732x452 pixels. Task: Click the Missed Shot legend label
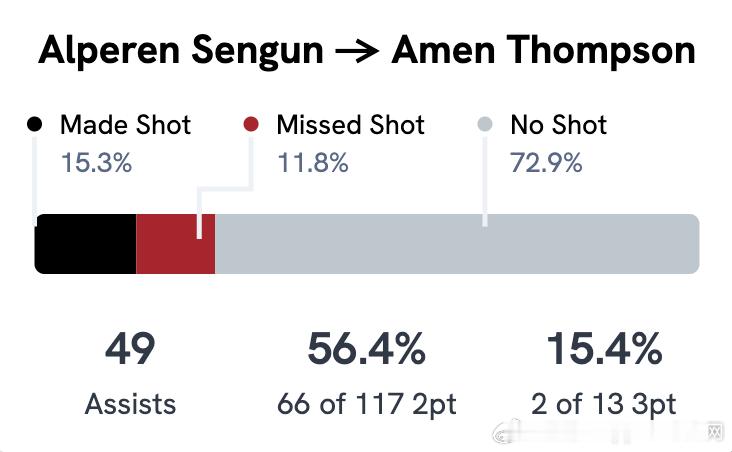[350, 125]
